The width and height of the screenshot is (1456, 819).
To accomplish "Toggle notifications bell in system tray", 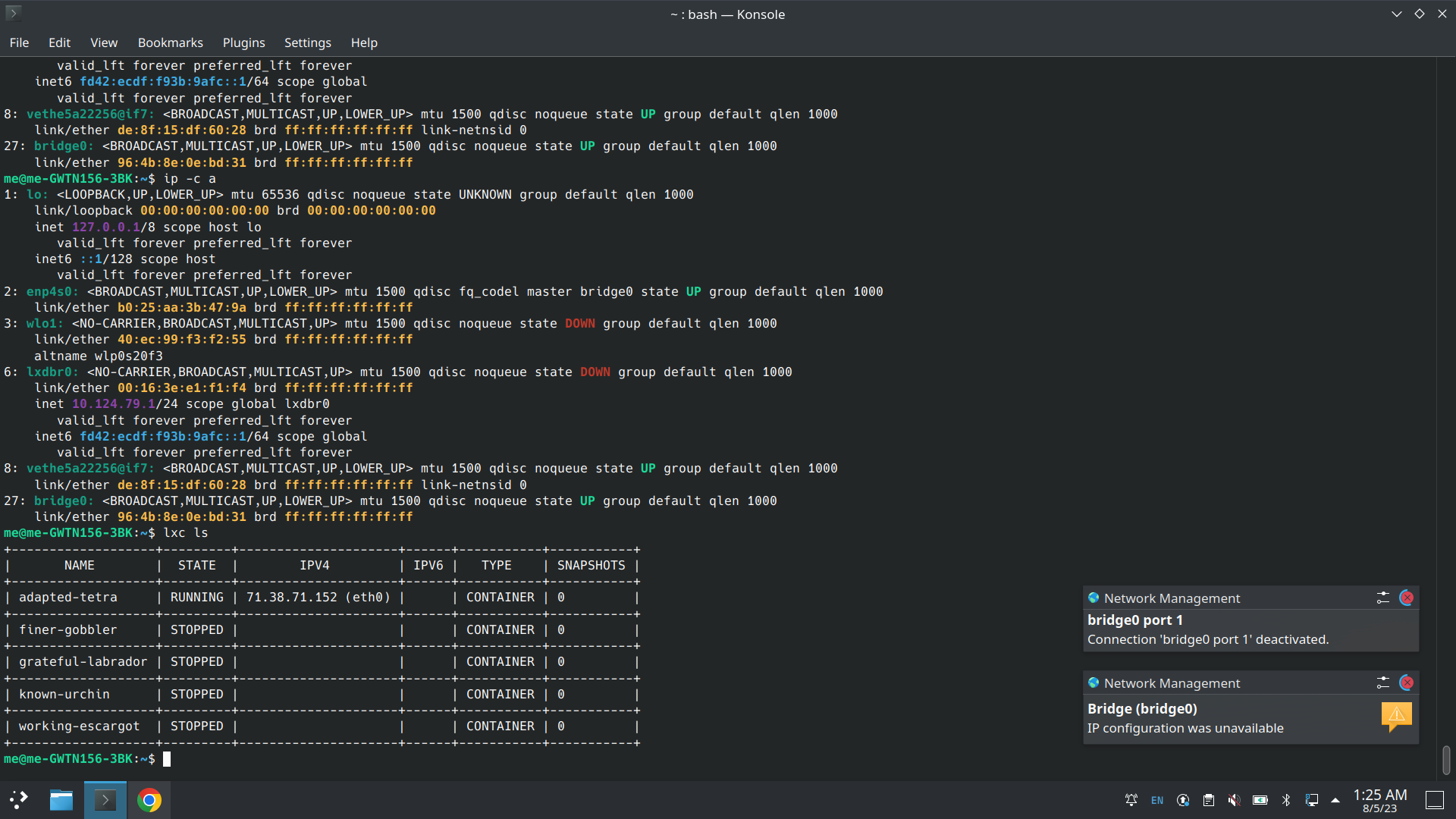I will [x=1131, y=799].
